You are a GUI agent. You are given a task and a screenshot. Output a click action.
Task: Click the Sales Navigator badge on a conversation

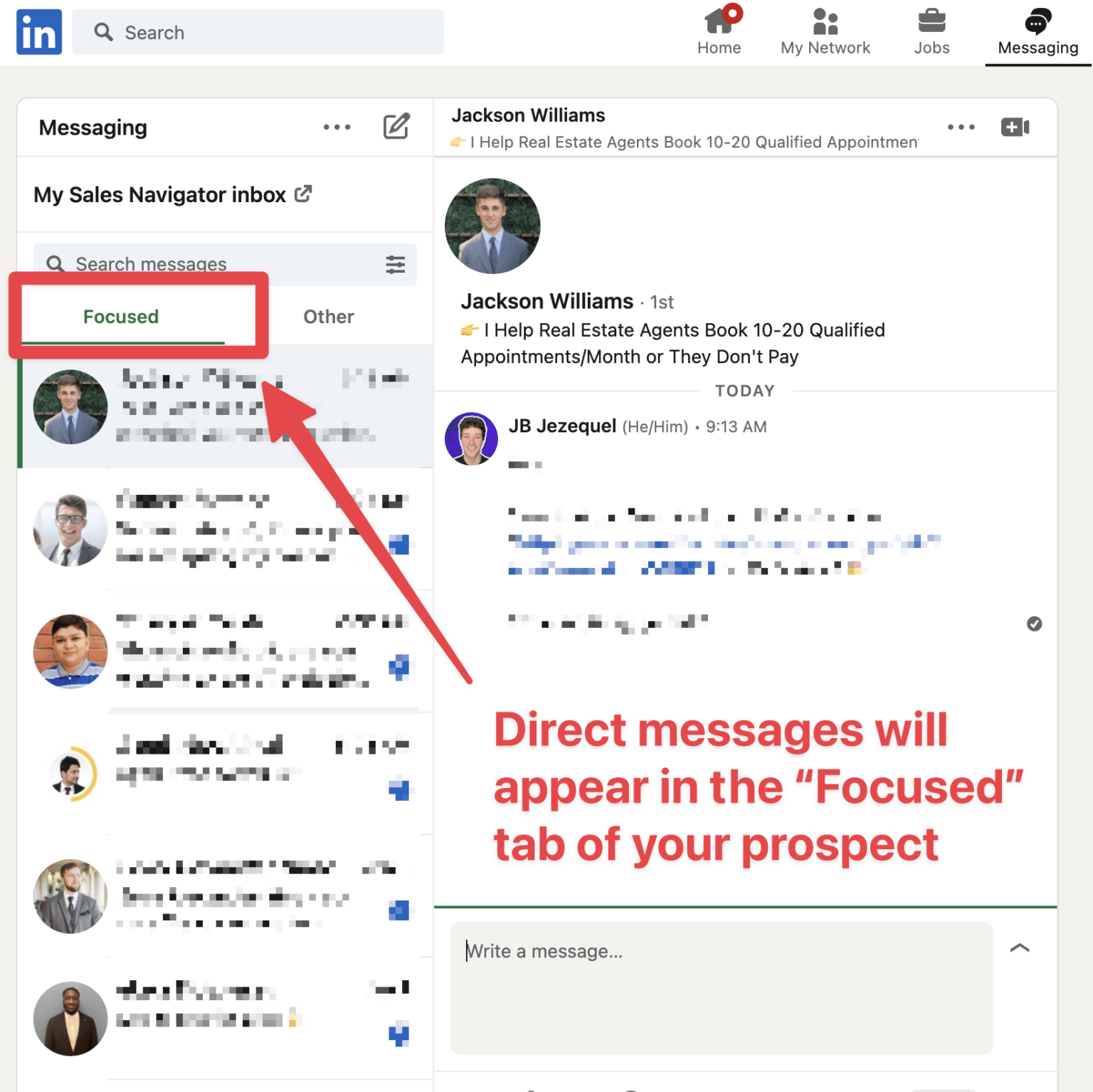(402, 545)
